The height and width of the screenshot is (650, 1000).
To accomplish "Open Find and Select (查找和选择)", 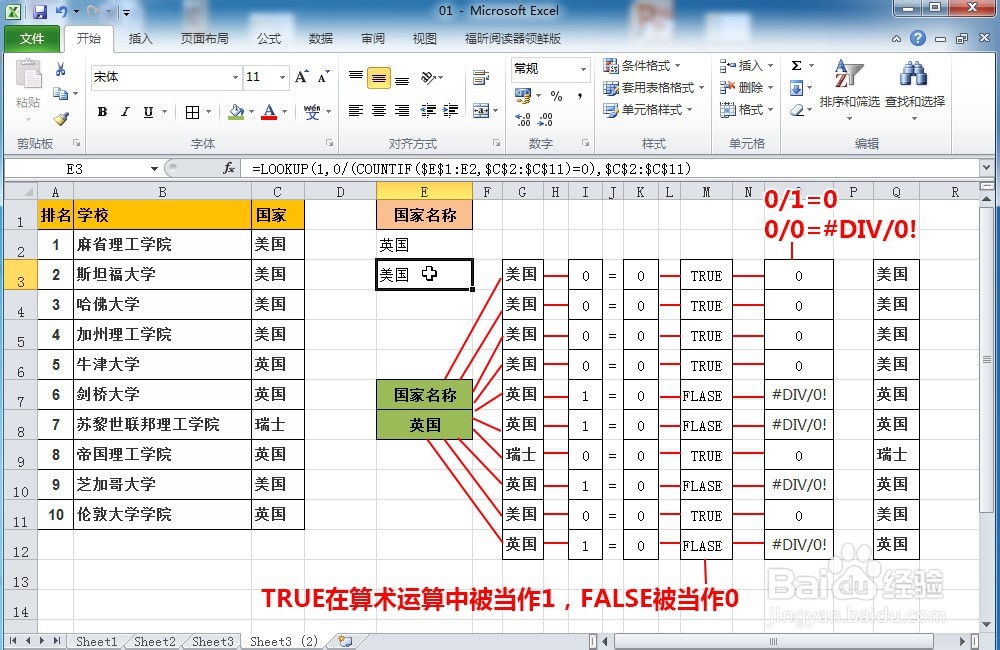I will (915, 89).
